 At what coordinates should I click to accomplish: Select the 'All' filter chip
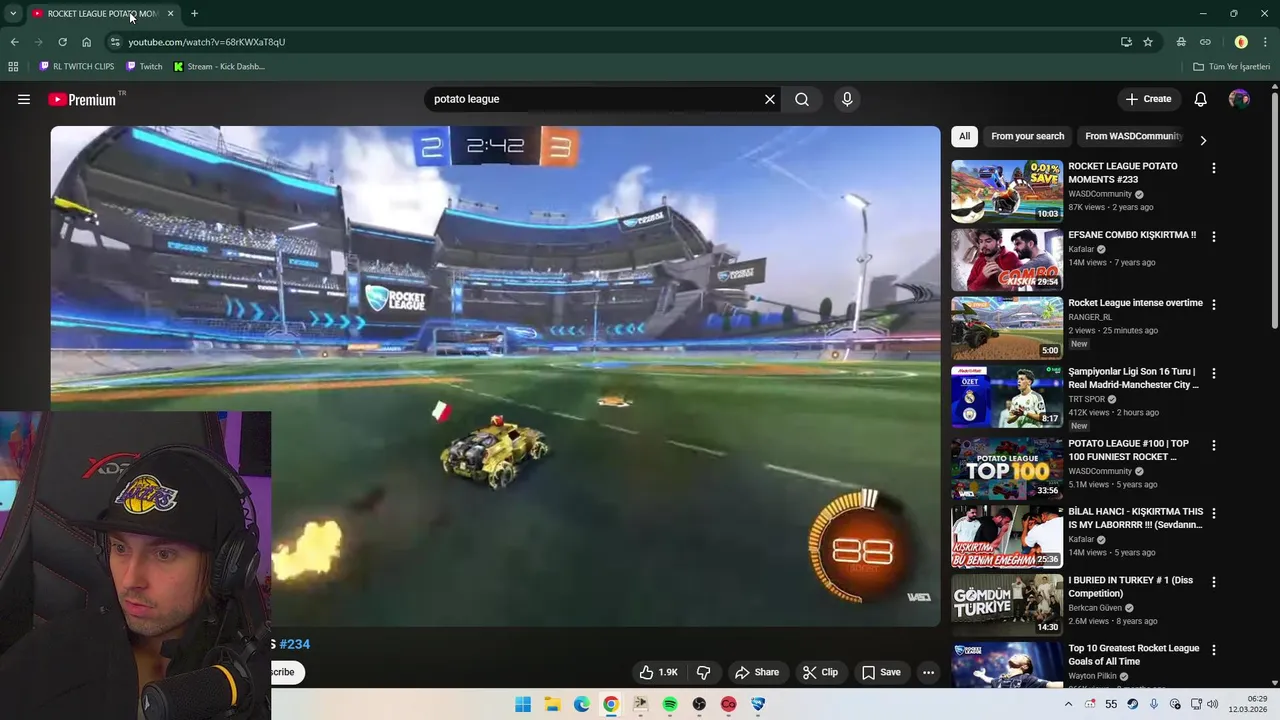[x=964, y=136]
